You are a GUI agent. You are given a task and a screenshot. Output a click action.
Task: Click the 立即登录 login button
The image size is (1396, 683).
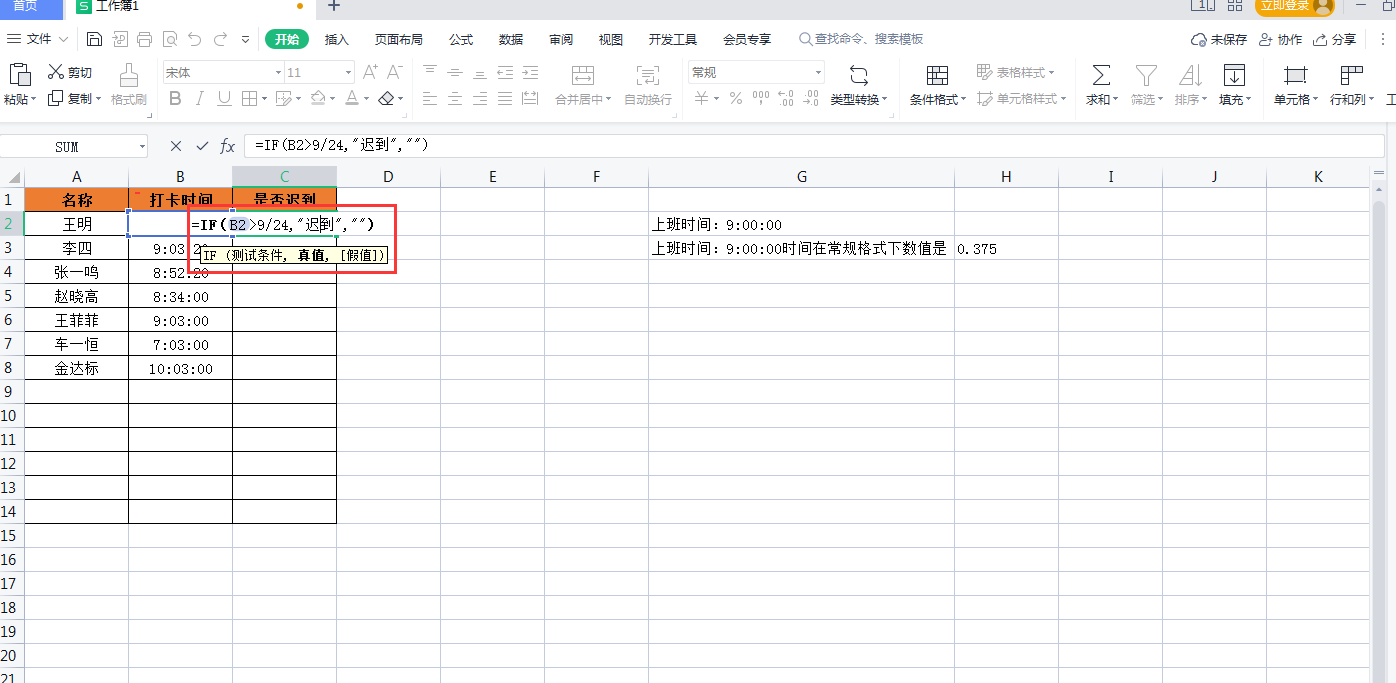tap(1296, 6)
